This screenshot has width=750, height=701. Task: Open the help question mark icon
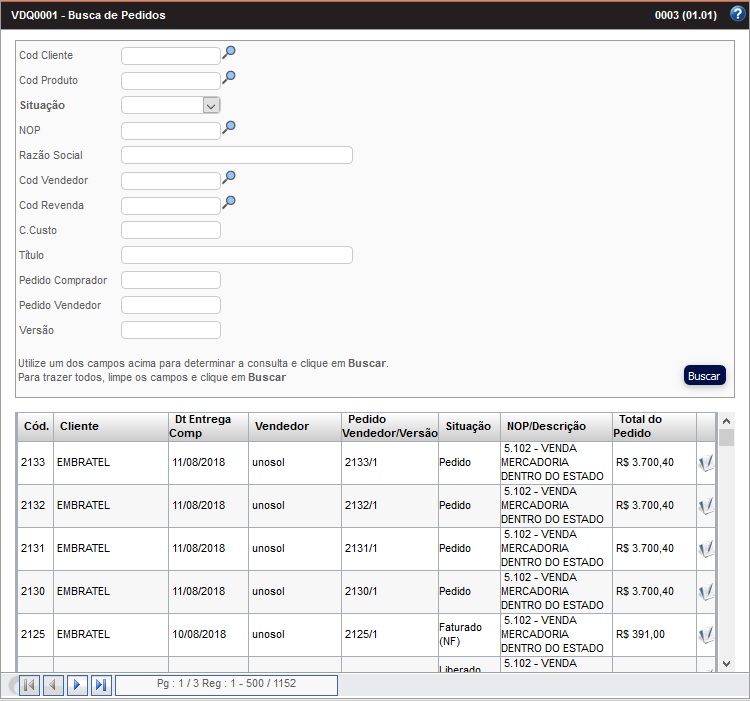(738, 15)
